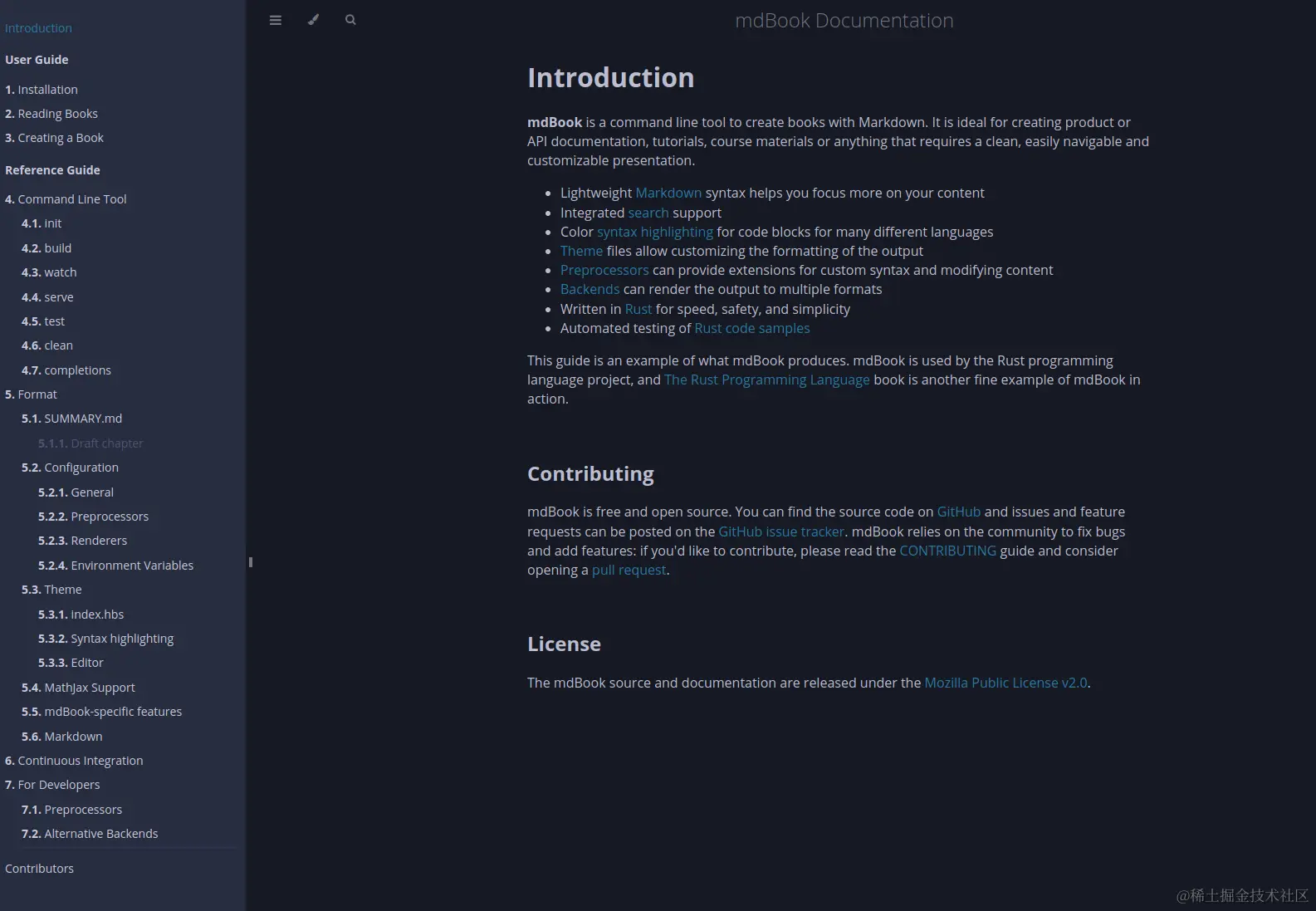
Task: Go to section 4.2. build
Action: (46, 248)
